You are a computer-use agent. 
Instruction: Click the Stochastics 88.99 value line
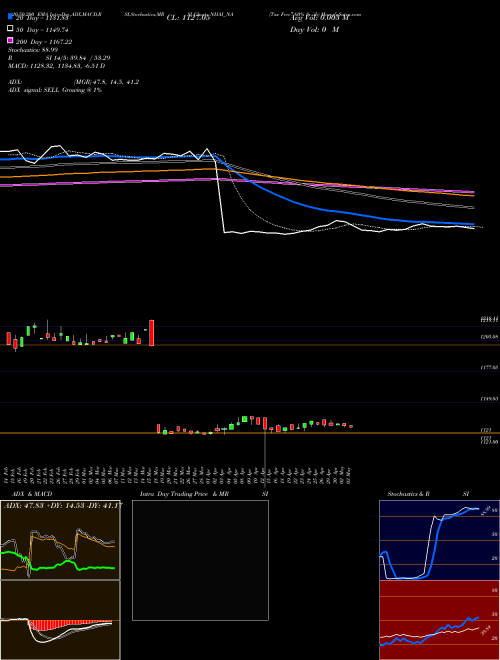pyautogui.click(x=33, y=50)
